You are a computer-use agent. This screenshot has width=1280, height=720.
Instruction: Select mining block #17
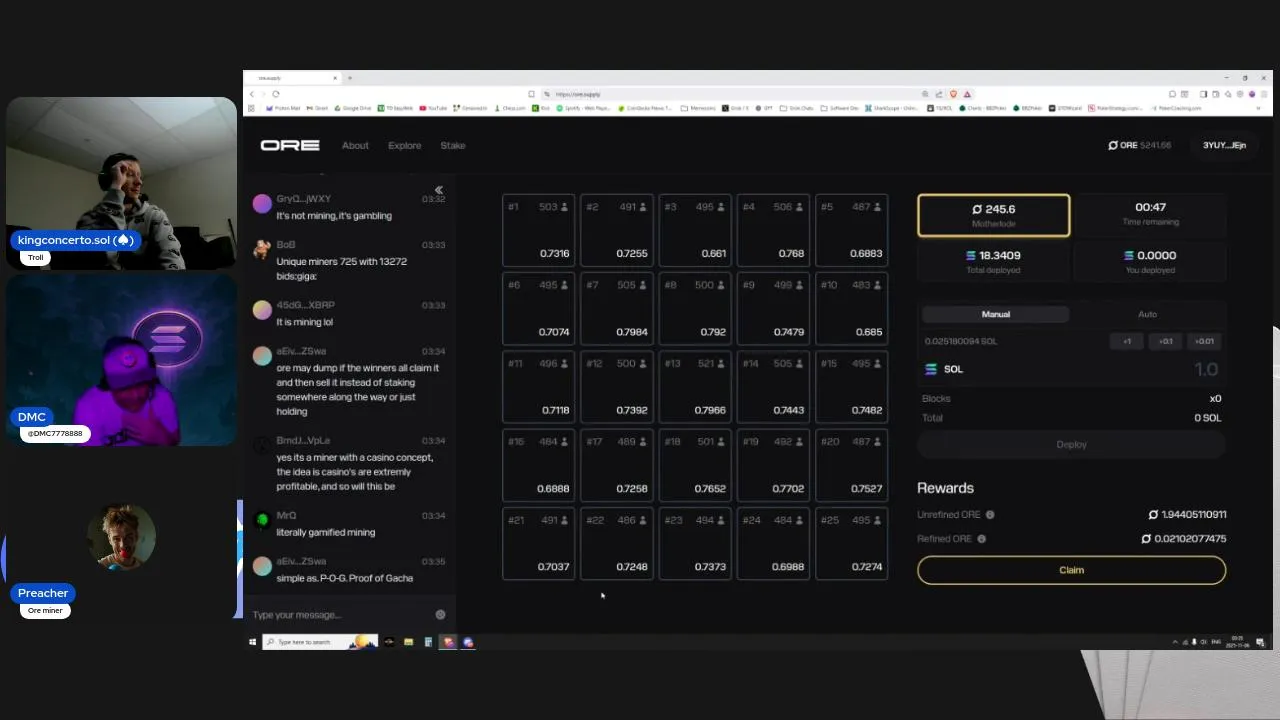(x=616, y=465)
